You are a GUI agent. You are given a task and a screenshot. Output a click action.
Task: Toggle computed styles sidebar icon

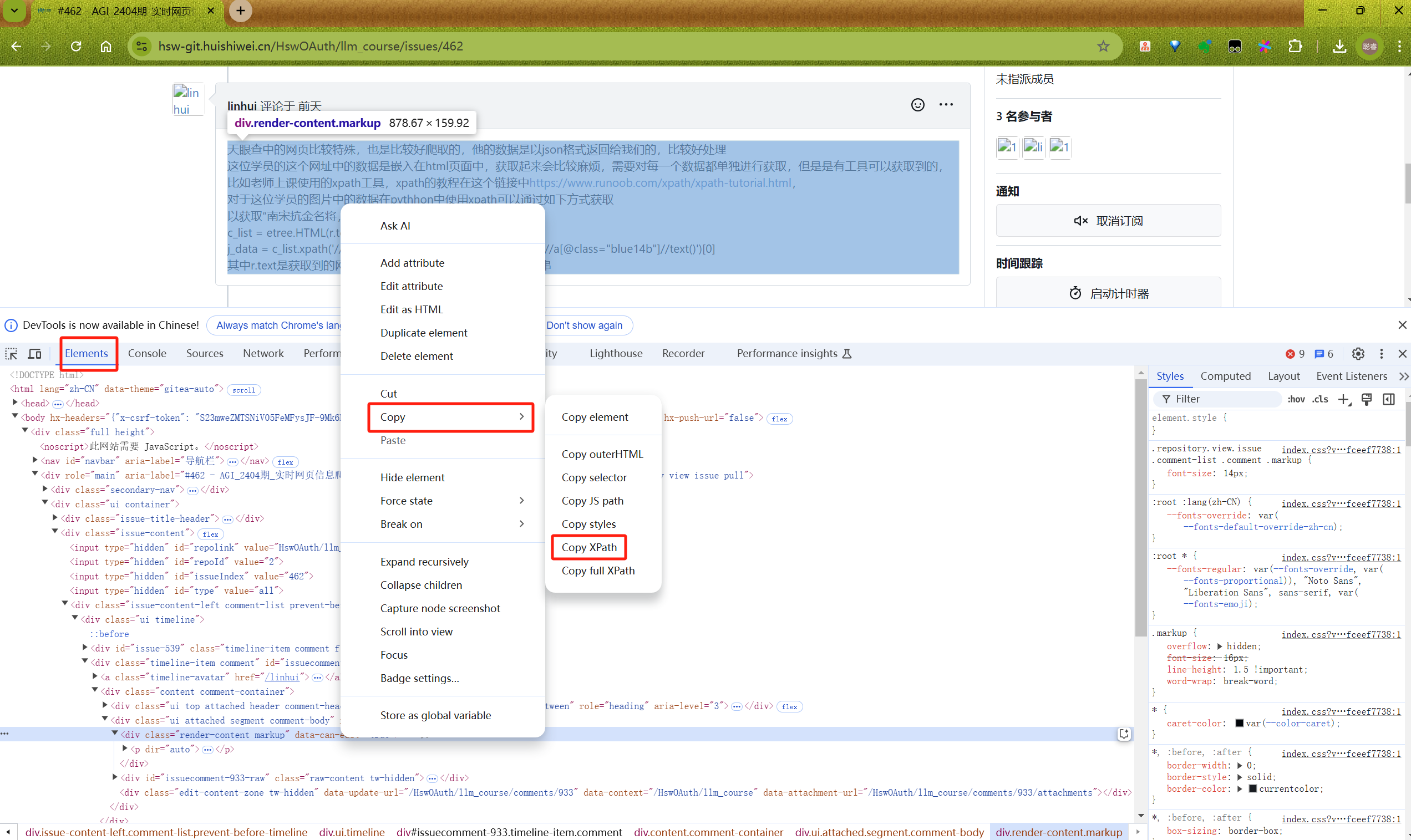tap(1389, 399)
